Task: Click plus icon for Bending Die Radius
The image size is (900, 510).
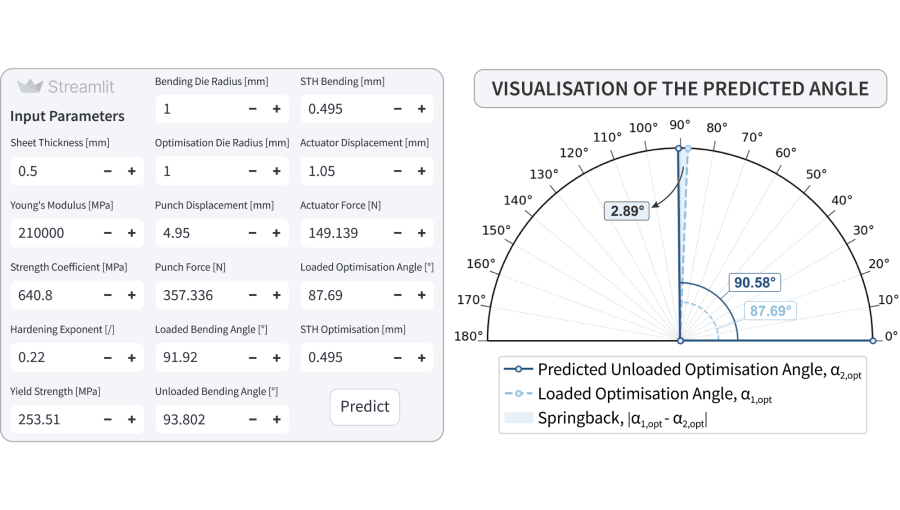Action: [277, 109]
